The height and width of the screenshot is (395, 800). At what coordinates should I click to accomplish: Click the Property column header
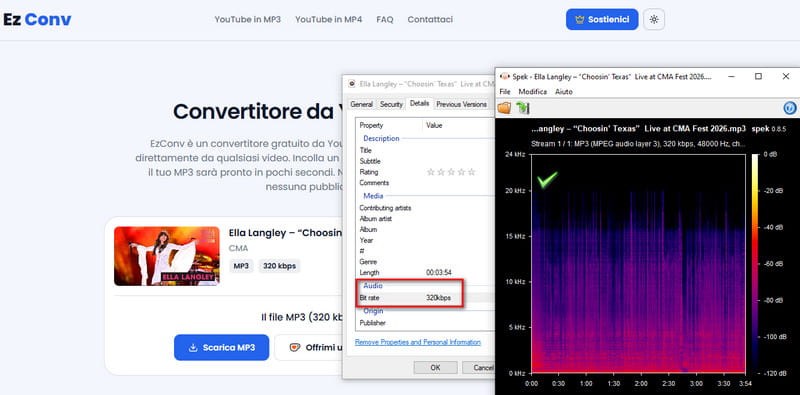point(390,125)
